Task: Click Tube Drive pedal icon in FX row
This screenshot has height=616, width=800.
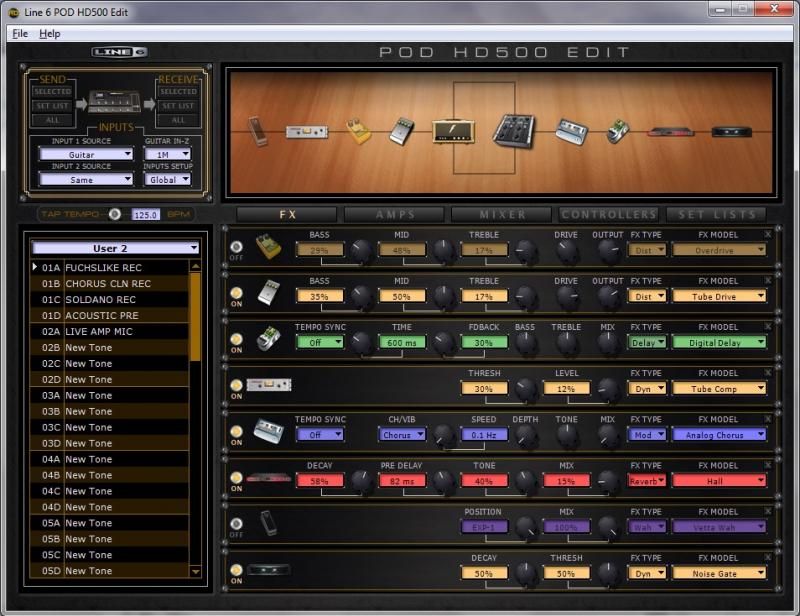Action: (x=268, y=292)
